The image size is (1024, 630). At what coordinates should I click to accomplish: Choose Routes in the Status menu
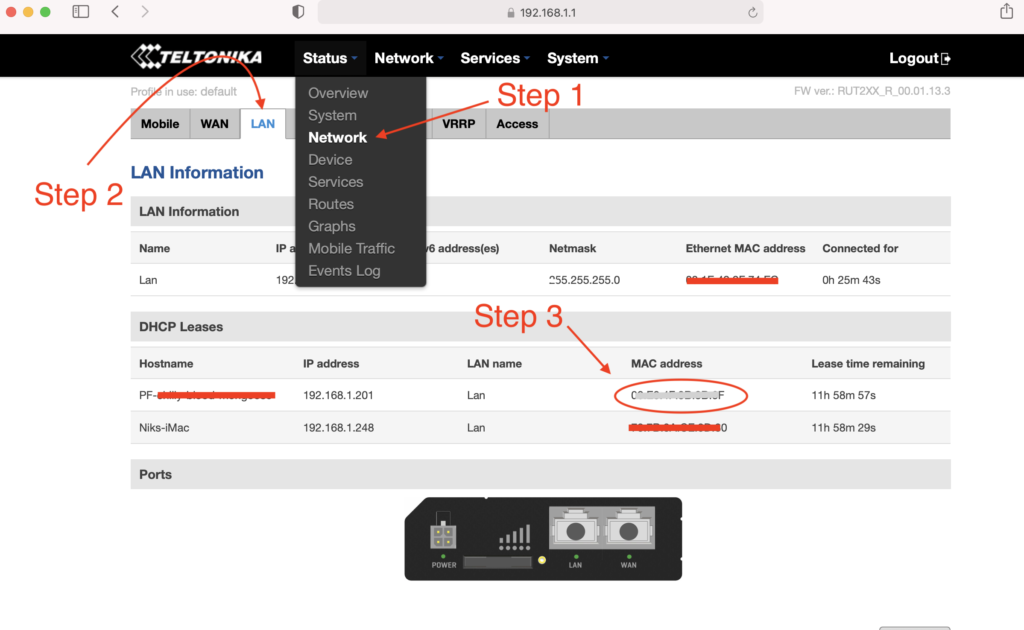[331, 204]
